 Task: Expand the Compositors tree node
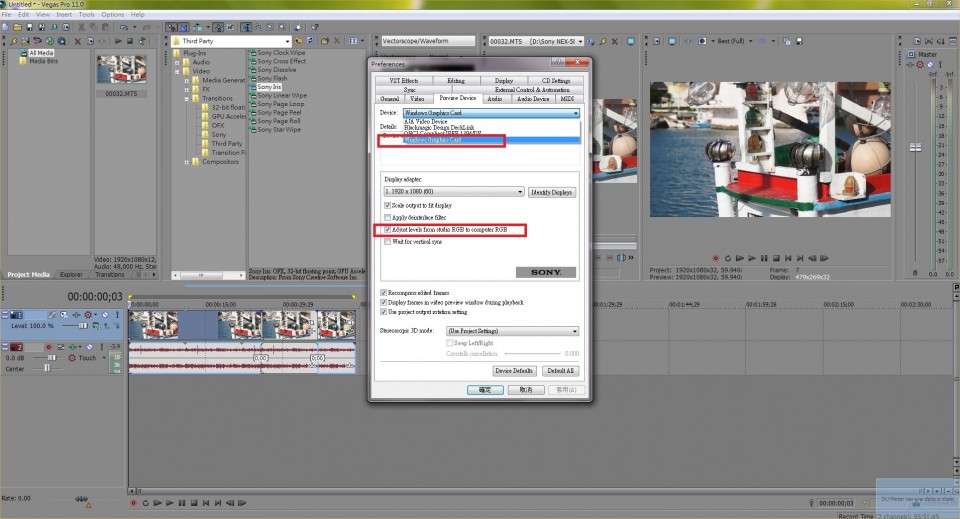pos(186,161)
